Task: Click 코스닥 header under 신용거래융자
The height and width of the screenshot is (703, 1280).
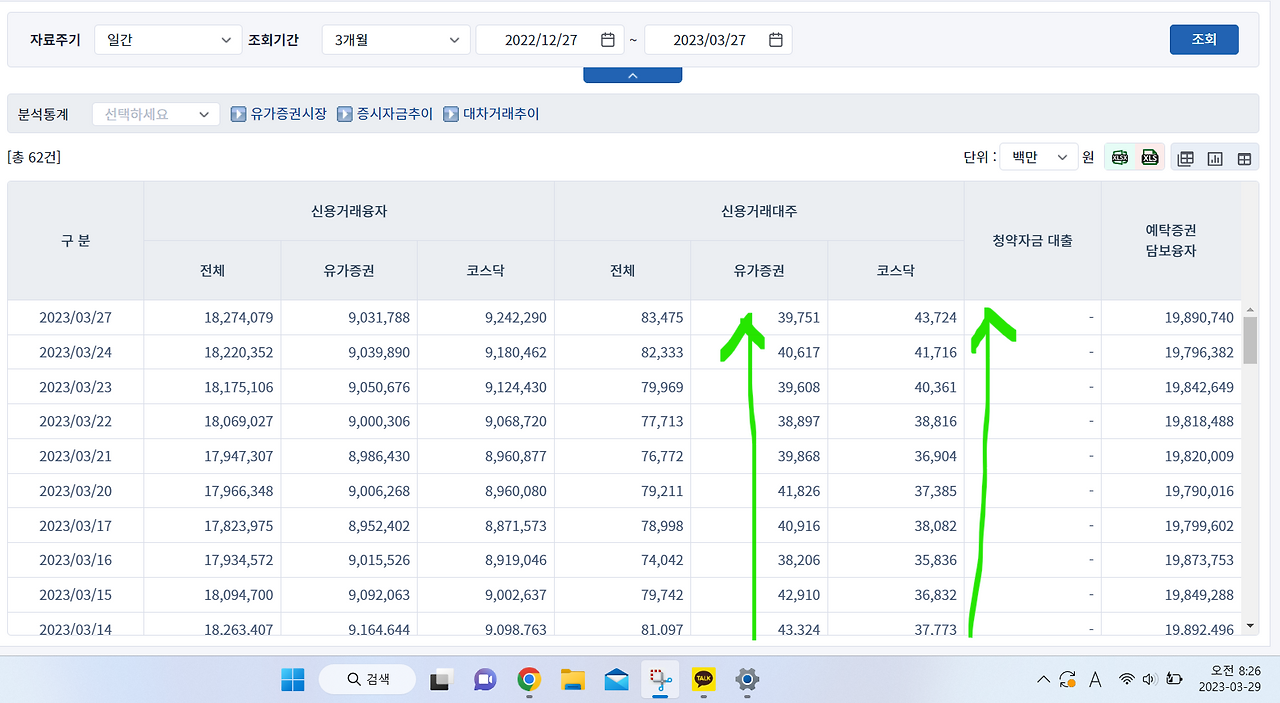Action: pos(486,271)
